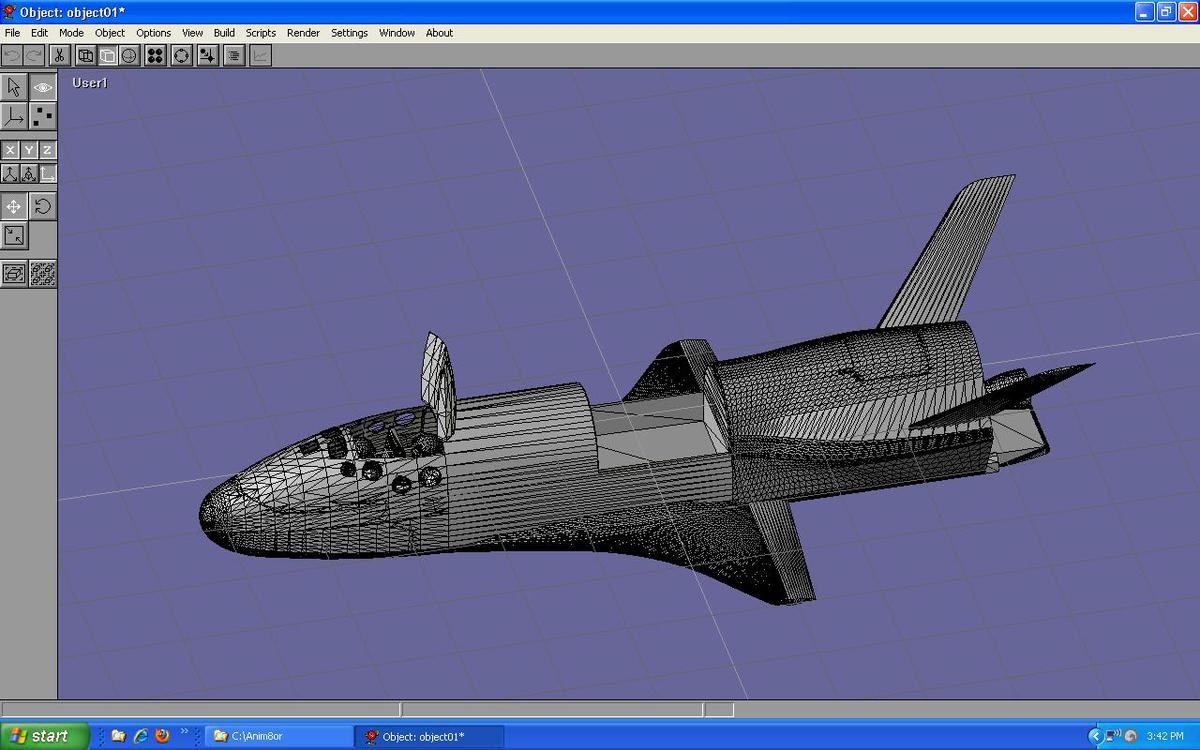
Task: Click the snap to grid toolbar icon
Action: coord(207,56)
